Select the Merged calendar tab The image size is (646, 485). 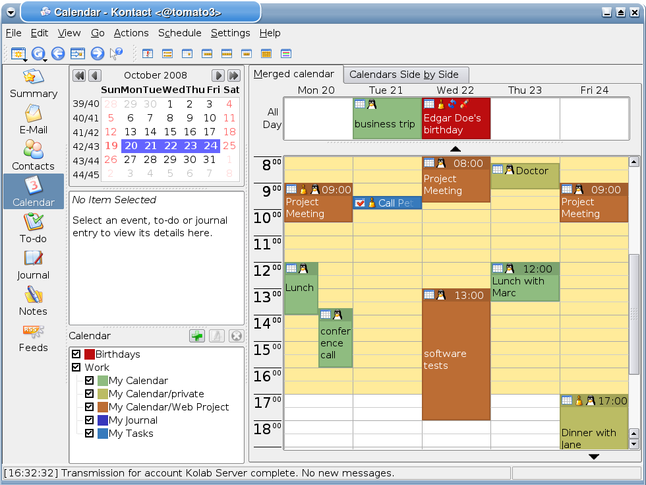(296, 74)
